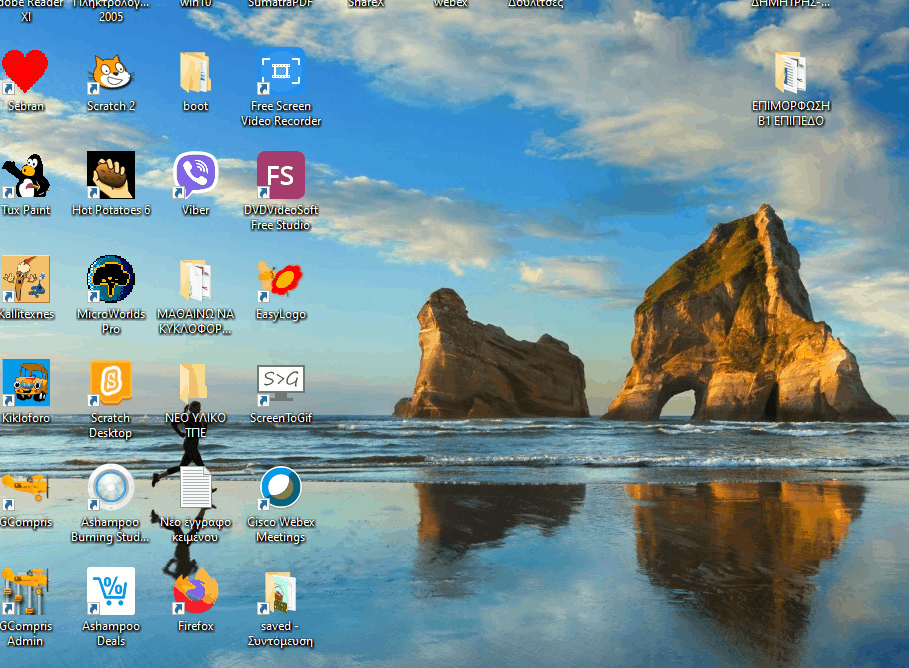Click the MicroWorlds Pro icon
This screenshot has width=909, height=668.
(111, 281)
